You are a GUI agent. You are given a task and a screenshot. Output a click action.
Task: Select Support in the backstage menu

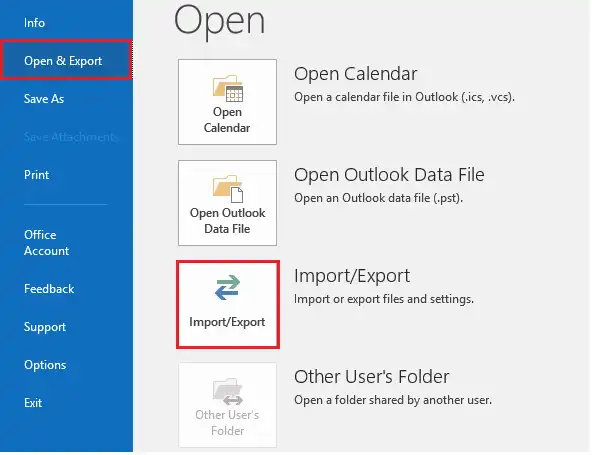point(45,327)
